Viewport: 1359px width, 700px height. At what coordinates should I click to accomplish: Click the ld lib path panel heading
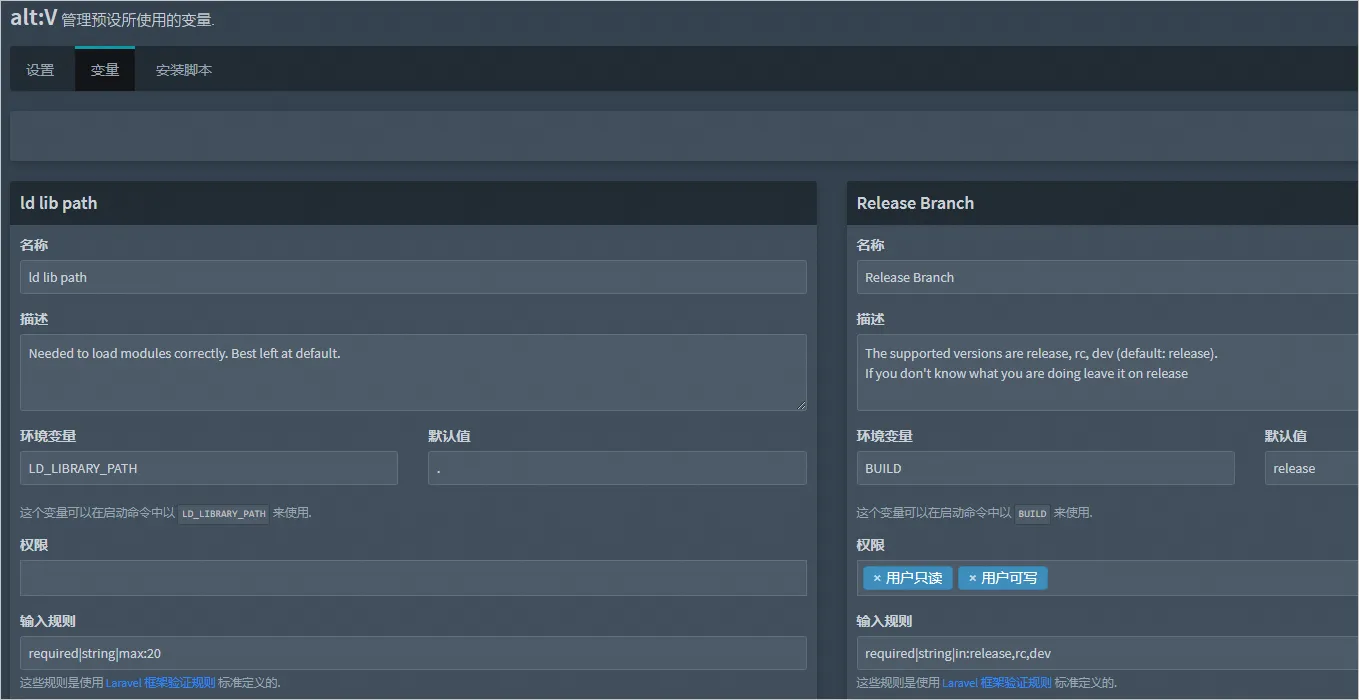[59, 203]
